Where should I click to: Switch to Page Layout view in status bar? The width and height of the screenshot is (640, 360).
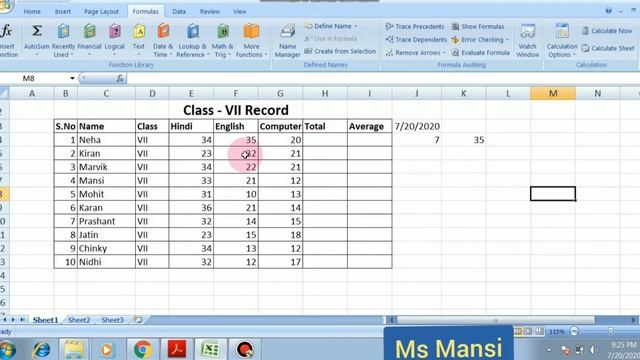pos(528,331)
